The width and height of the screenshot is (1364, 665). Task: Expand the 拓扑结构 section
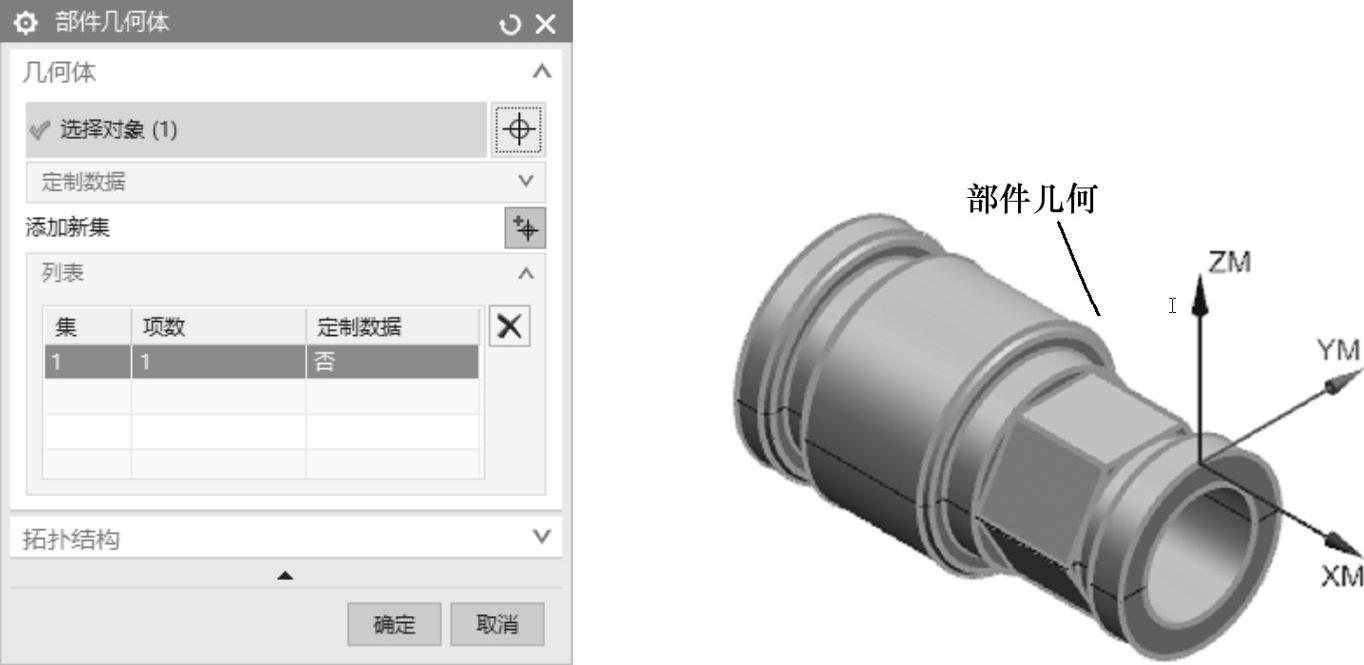(541, 537)
